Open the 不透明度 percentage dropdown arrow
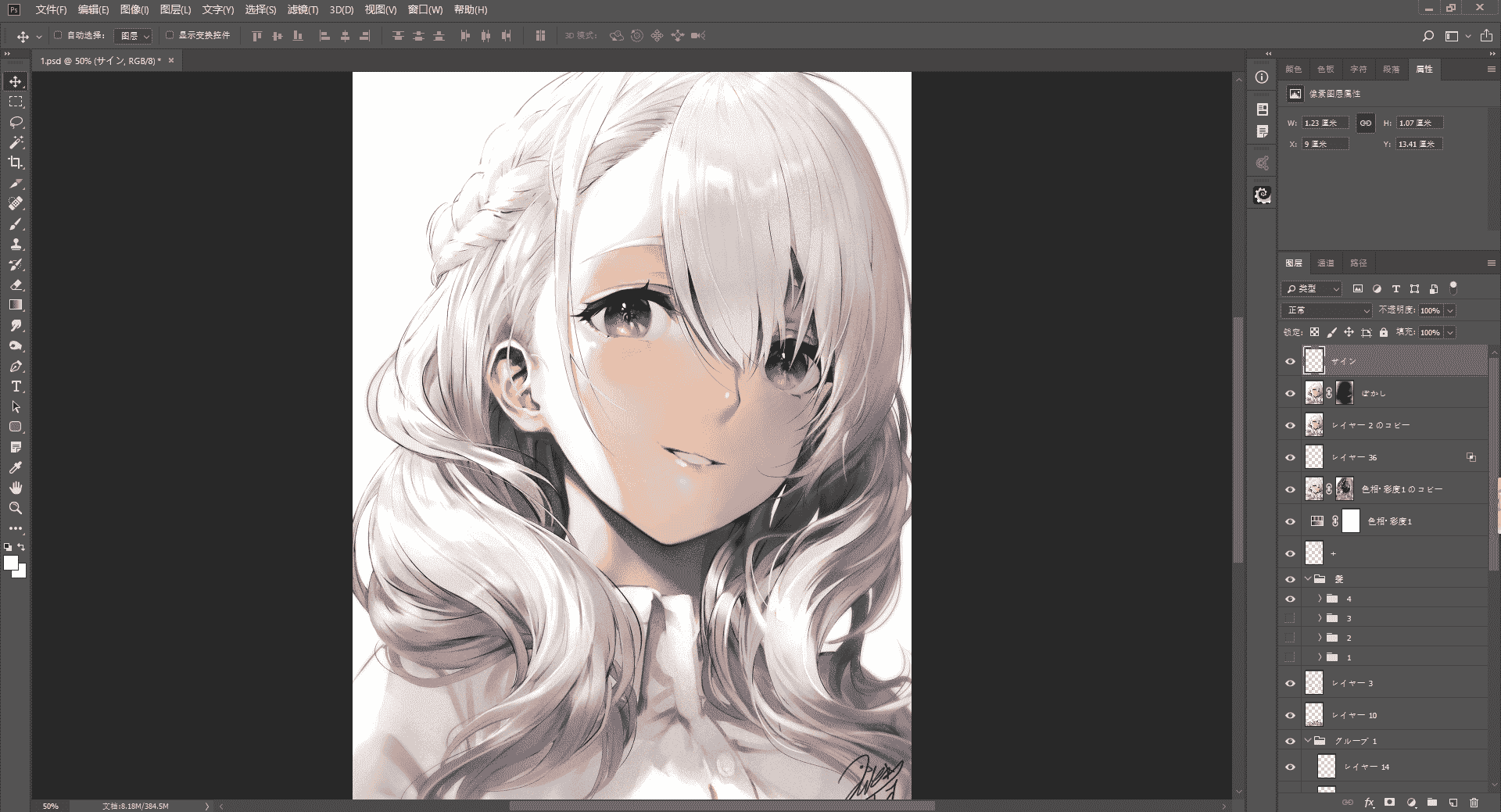 [1450, 310]
